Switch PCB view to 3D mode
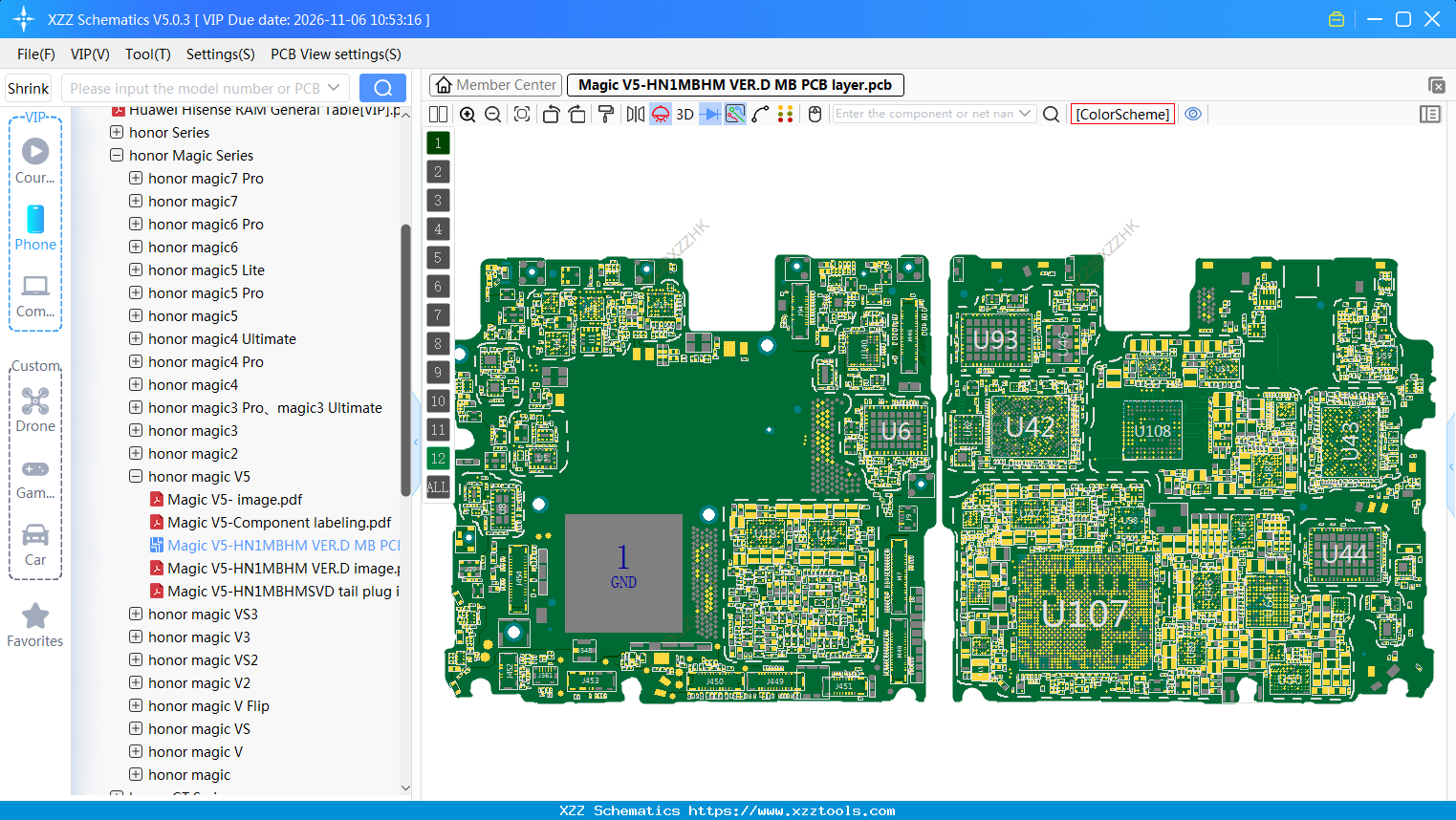Image resolution: width=1456 pixels, height=820 pixels. [683, 114]
